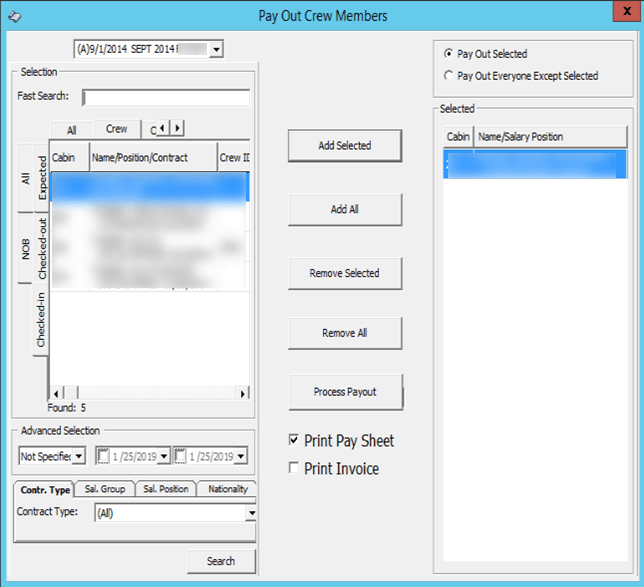Viewport: 644px width, 587px height.
Task: Enable the second date checkbox in Advanced Selection
Action: tap(180, 456)
